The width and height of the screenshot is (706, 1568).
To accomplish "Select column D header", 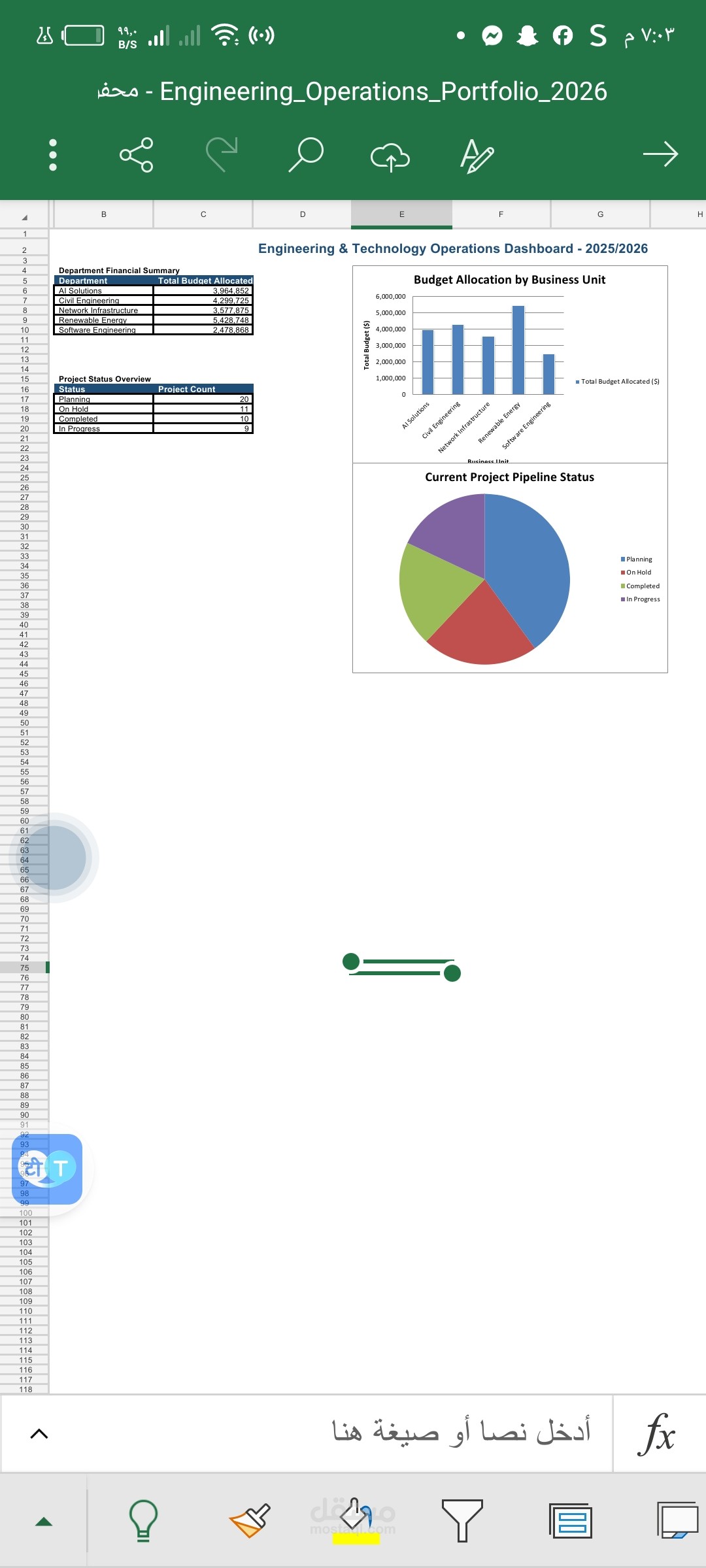I will [303, 214].
